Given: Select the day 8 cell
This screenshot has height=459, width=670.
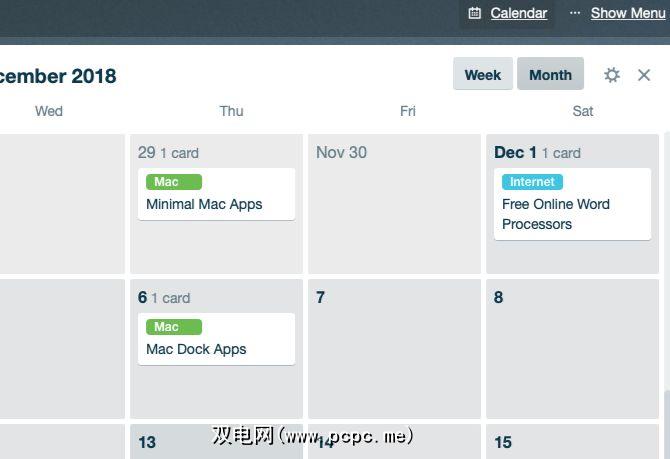Looking at the screenshot, I should tap(572, 360).
